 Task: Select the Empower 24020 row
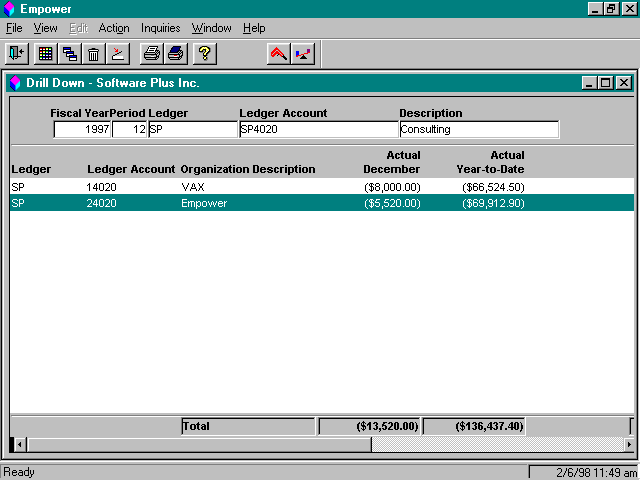(x=322, y=203)
